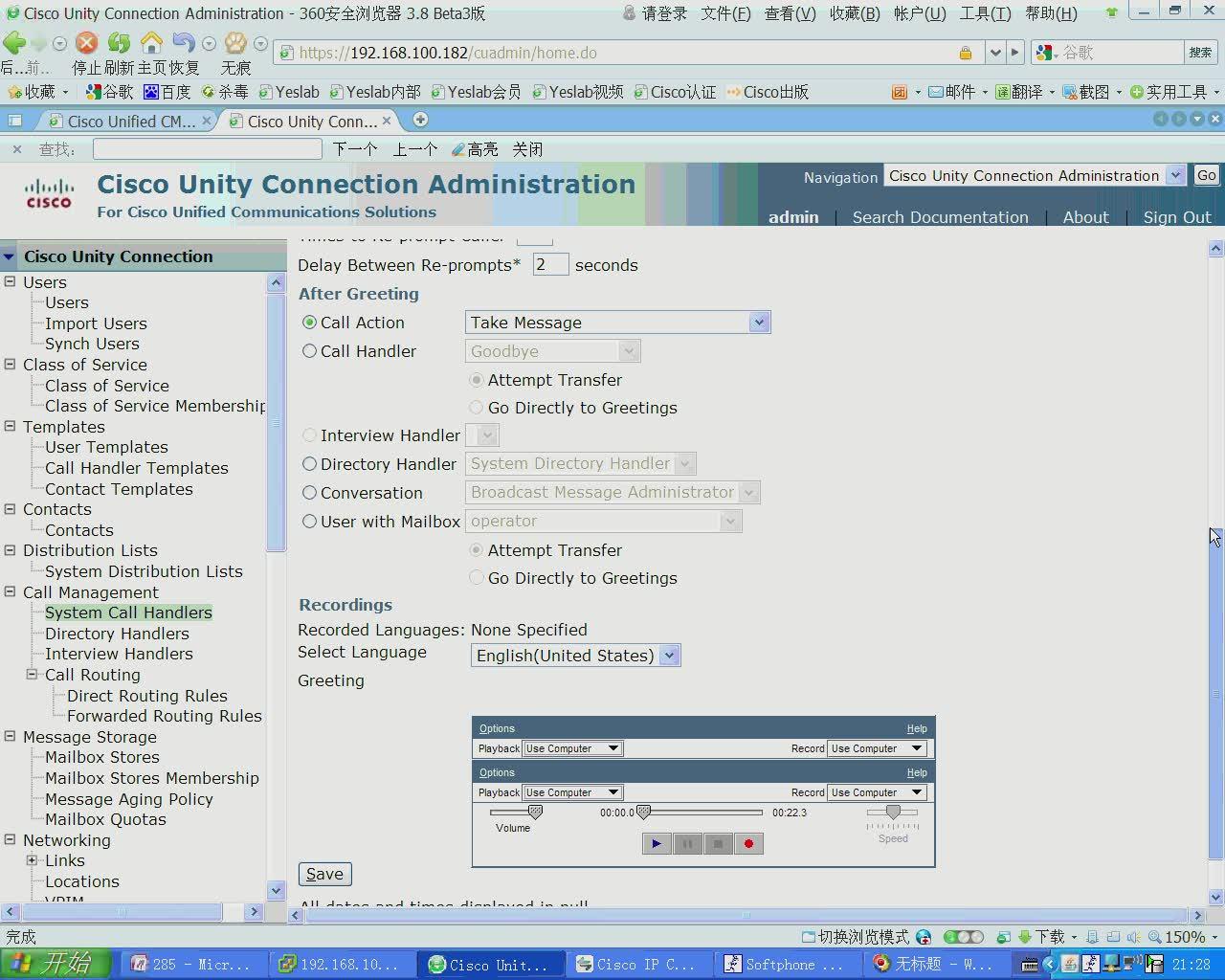
Task: Stop the greeting playback
Action: click(x=718, y=844)
